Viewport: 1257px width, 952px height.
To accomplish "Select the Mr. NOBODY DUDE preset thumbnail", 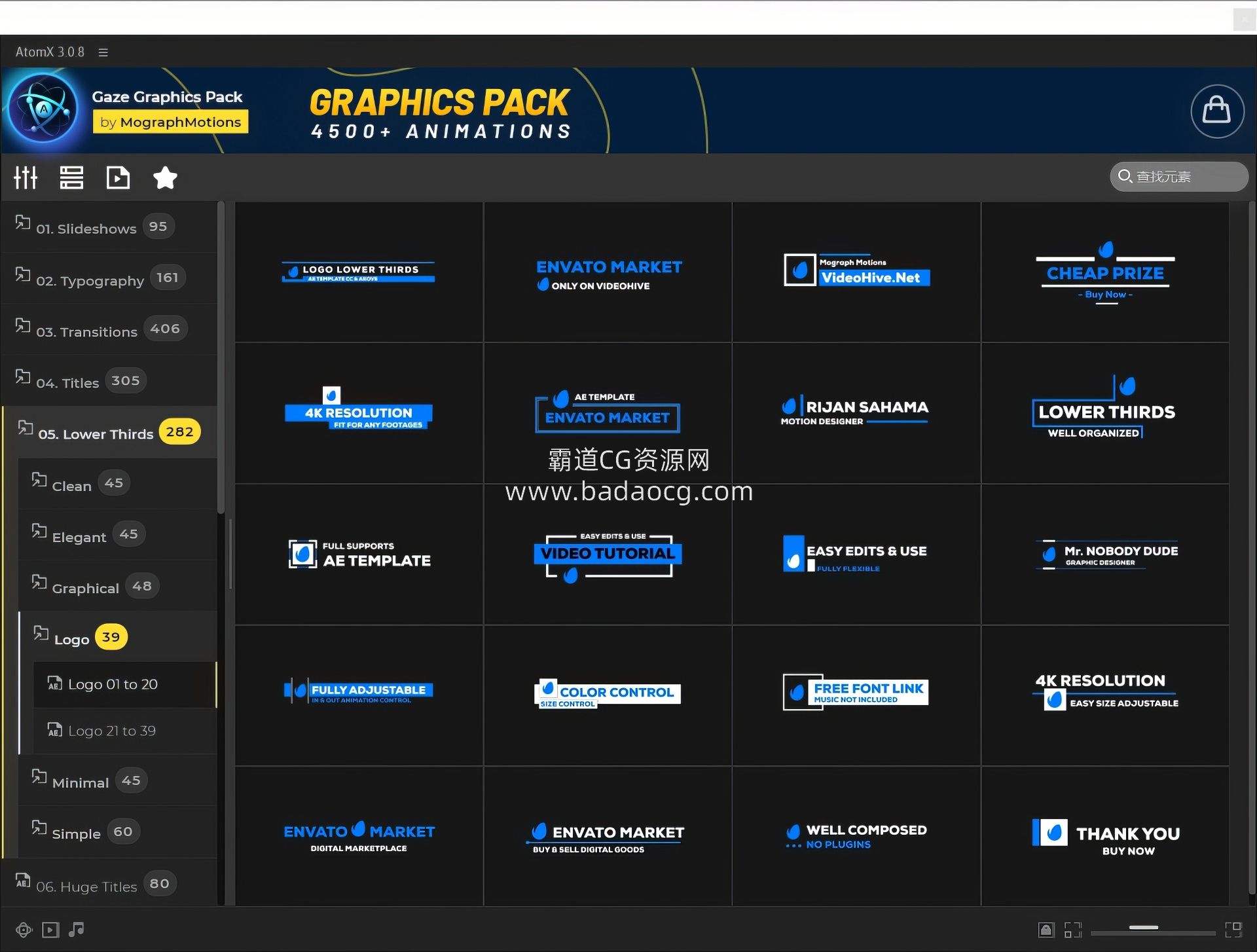I will point(1105,555).
